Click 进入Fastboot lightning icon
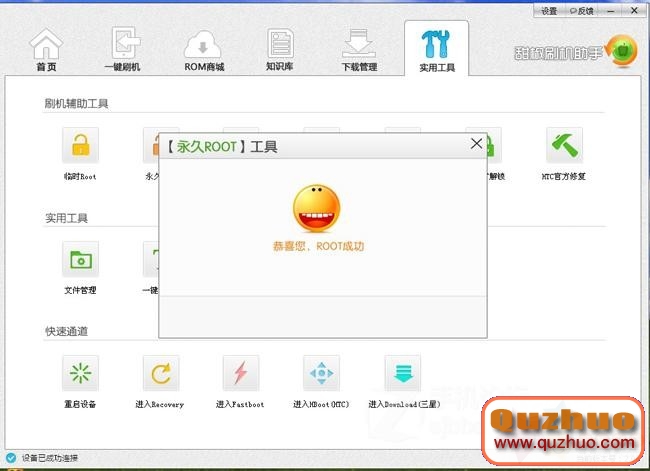650x471 pixels. coord(241,373)
